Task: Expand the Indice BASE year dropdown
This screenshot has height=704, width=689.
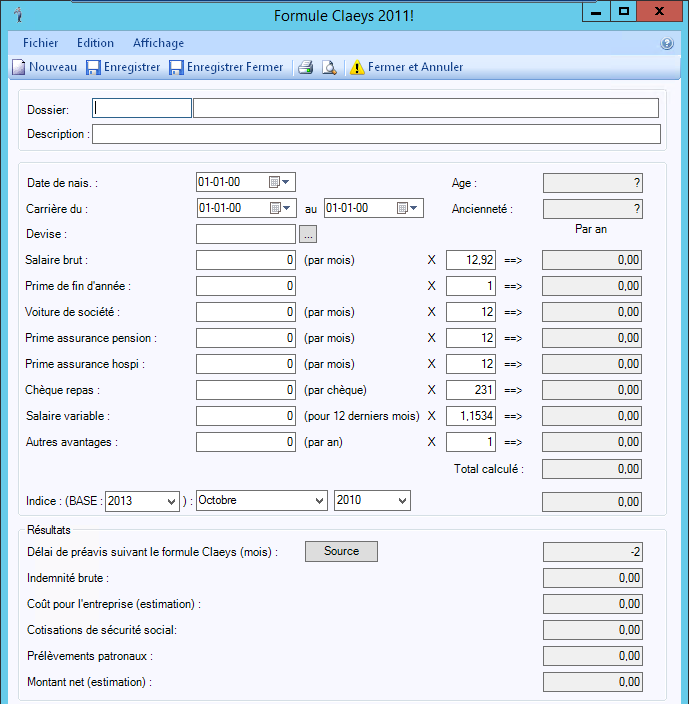Action: pyautogui.click(x=170, y=501)
